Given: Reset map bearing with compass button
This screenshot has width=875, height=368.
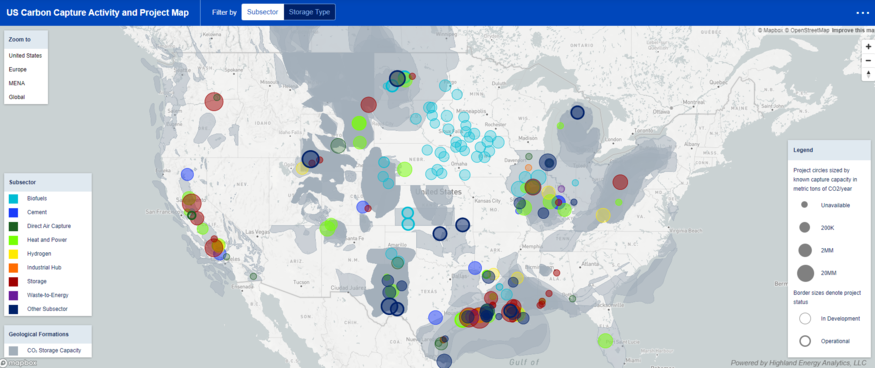Looking at the screenshot, I should (868, 74).
